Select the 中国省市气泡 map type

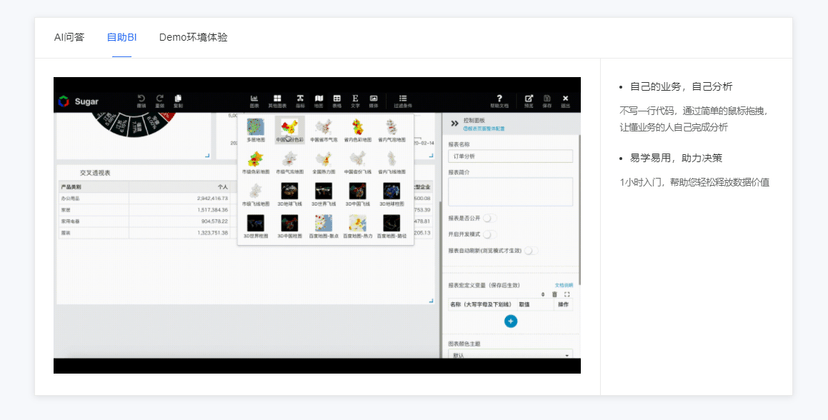click(x=323, y=130)
